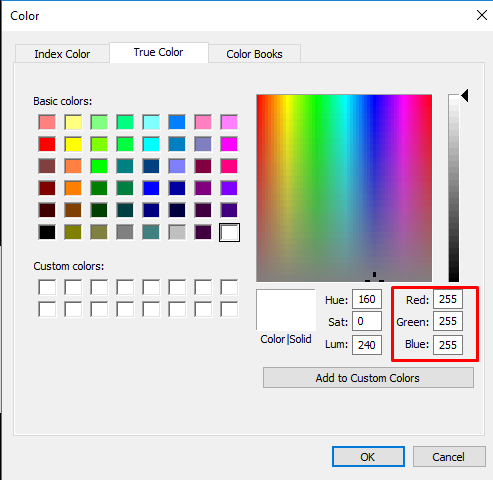493x480 pixels.
Task: Pick the olive swatch next to black
Action: coord(73,232)
